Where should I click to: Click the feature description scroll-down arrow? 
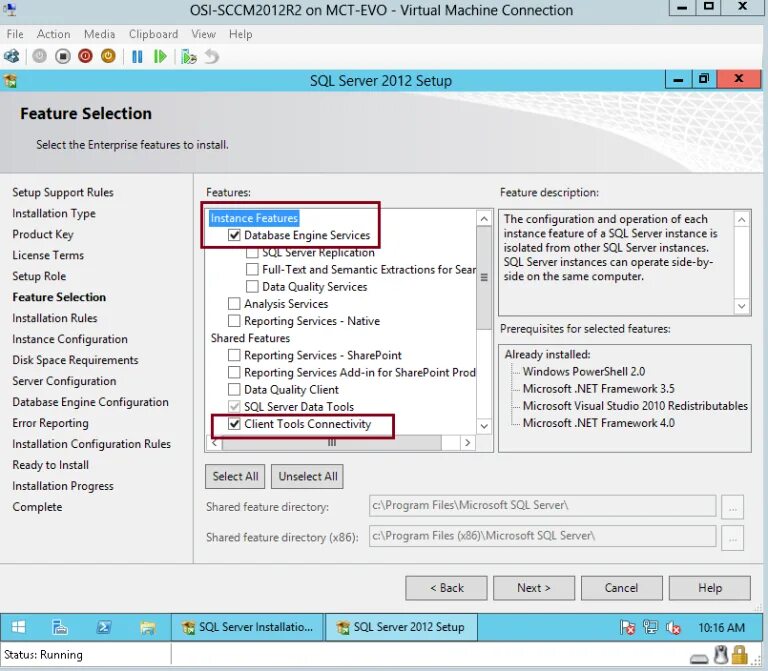coord(742,306)
